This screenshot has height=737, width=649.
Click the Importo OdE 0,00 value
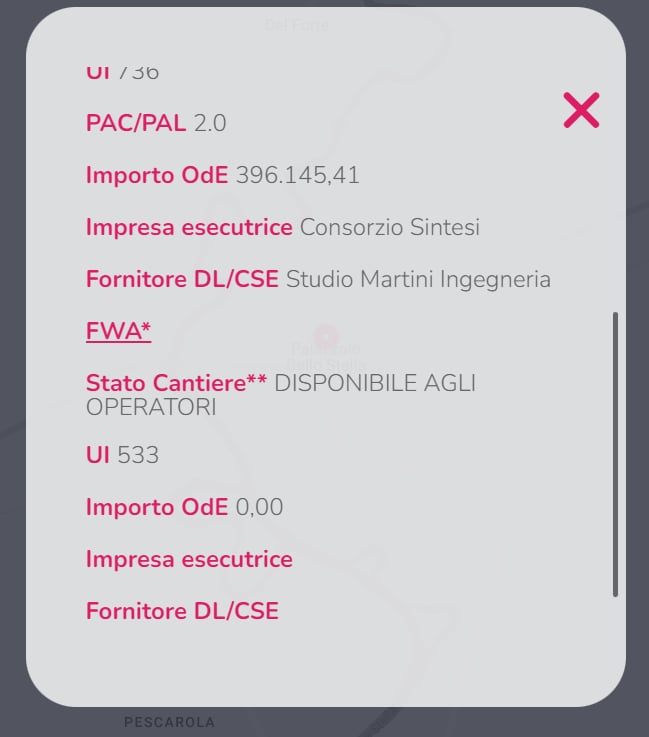(259, 507)
